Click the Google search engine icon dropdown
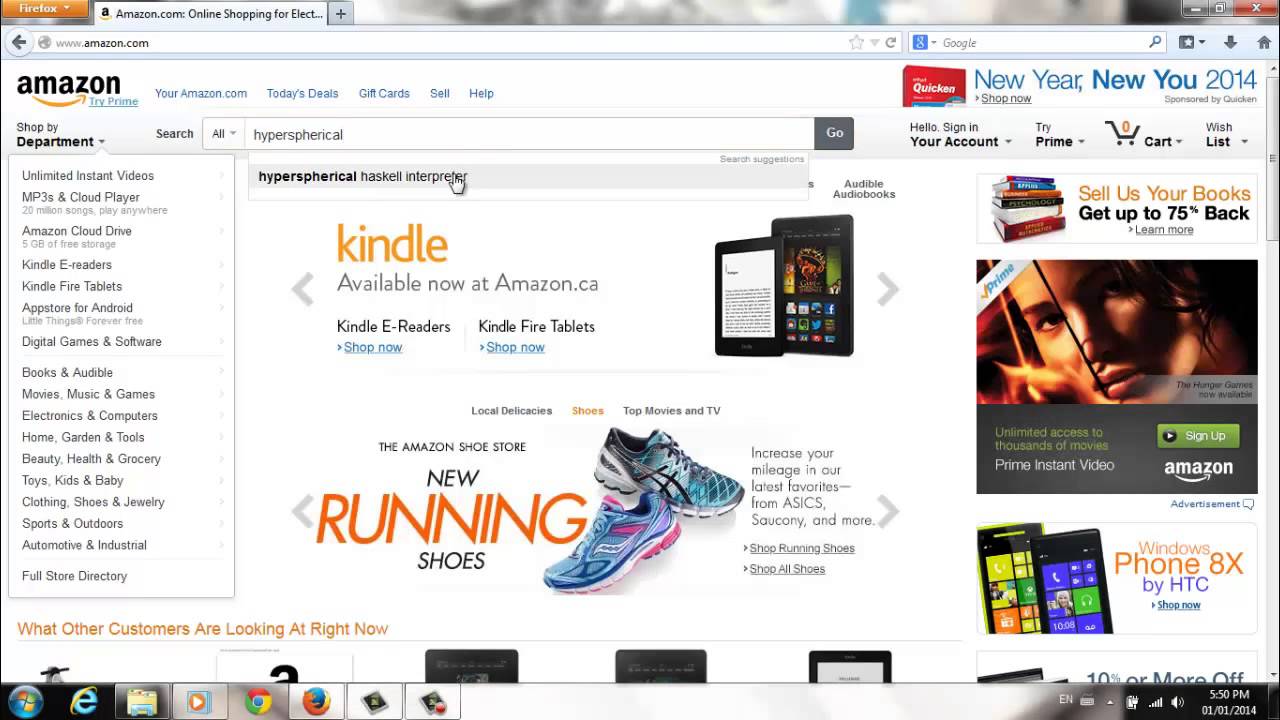This screenshot has width=1280, height=720. pyautogui.click(x=924, y=42)
